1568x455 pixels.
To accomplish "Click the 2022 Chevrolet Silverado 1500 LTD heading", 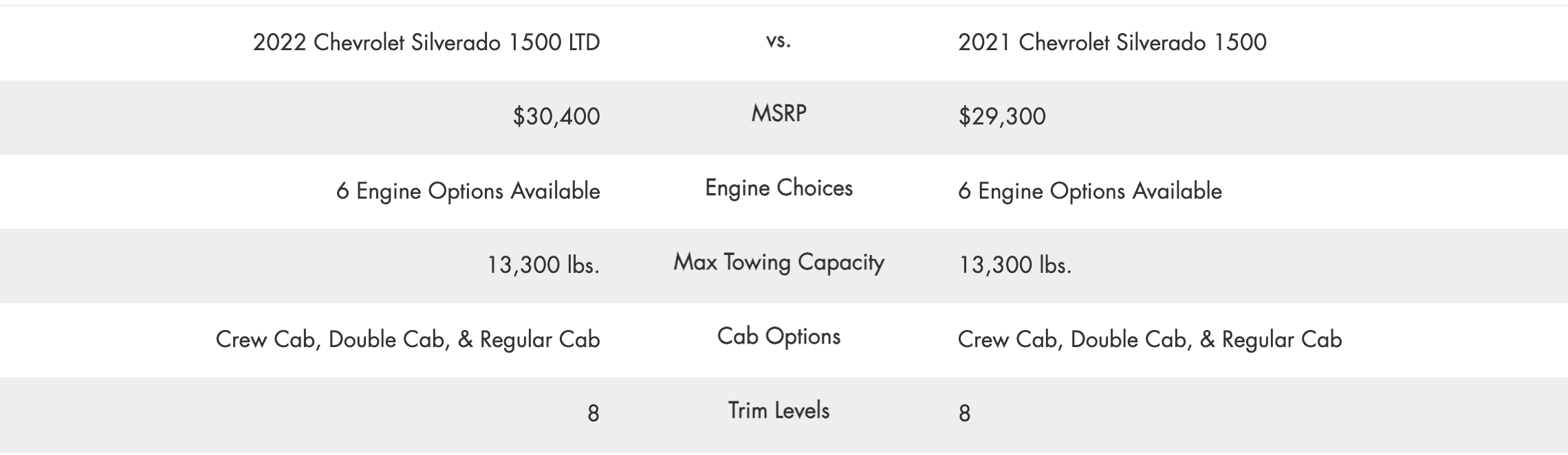I will coord(426,43).
